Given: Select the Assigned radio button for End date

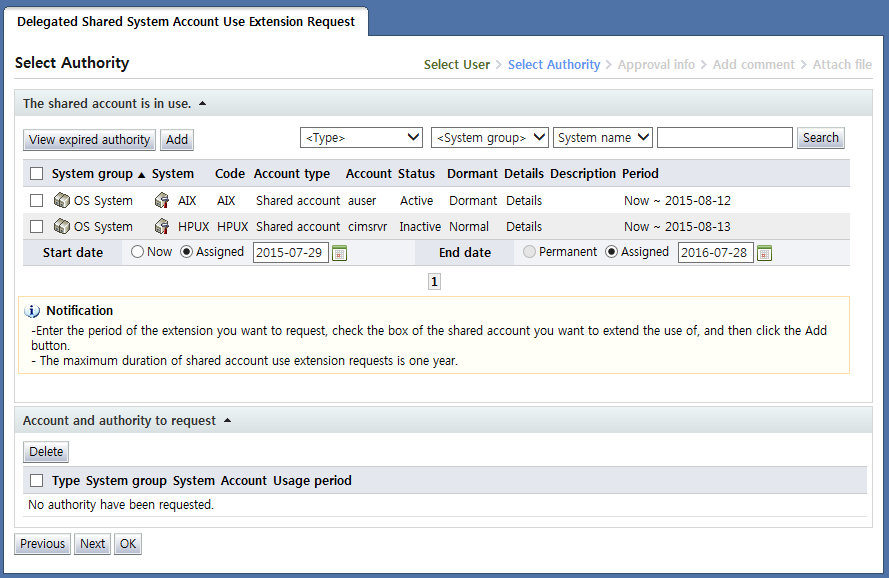Looking at the screenshot, I should 611,252.
